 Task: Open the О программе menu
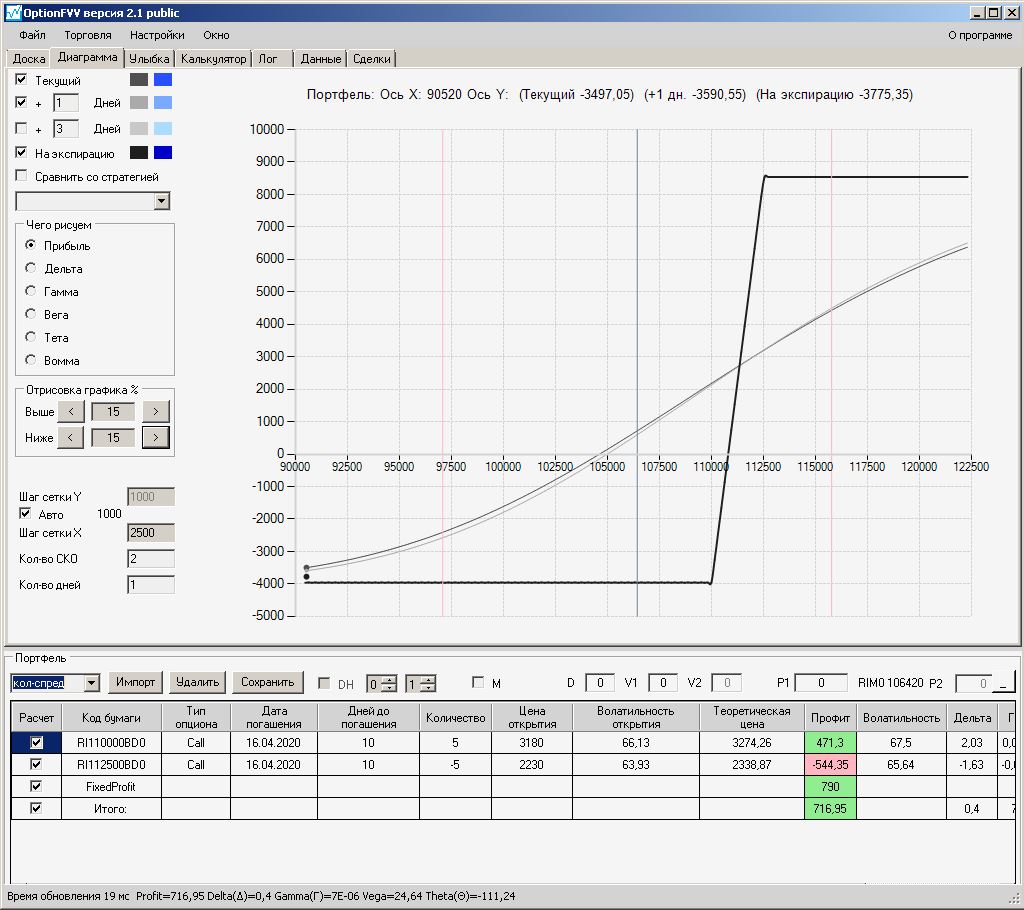[980, 35]
